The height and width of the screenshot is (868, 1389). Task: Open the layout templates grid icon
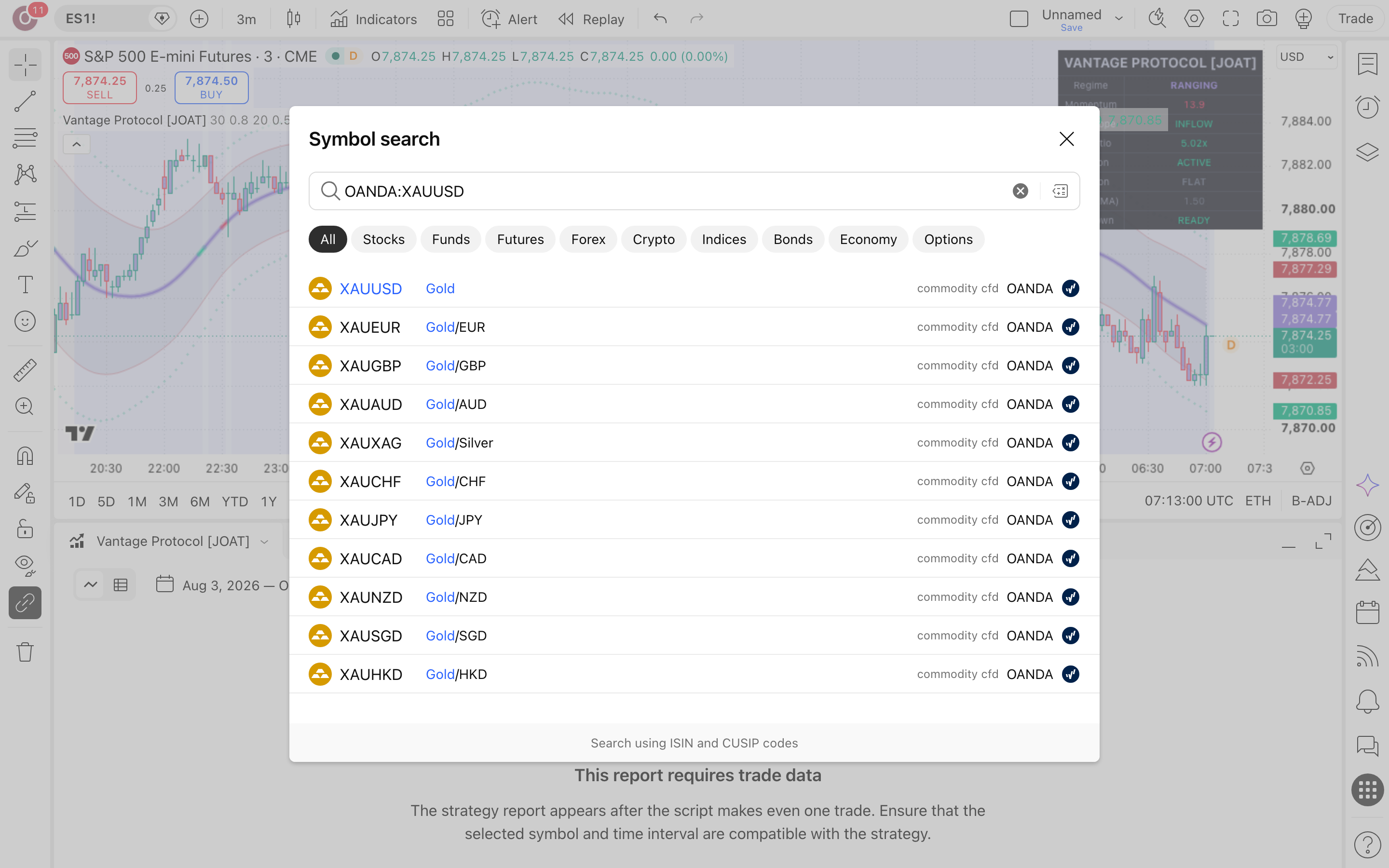(446, 19)
